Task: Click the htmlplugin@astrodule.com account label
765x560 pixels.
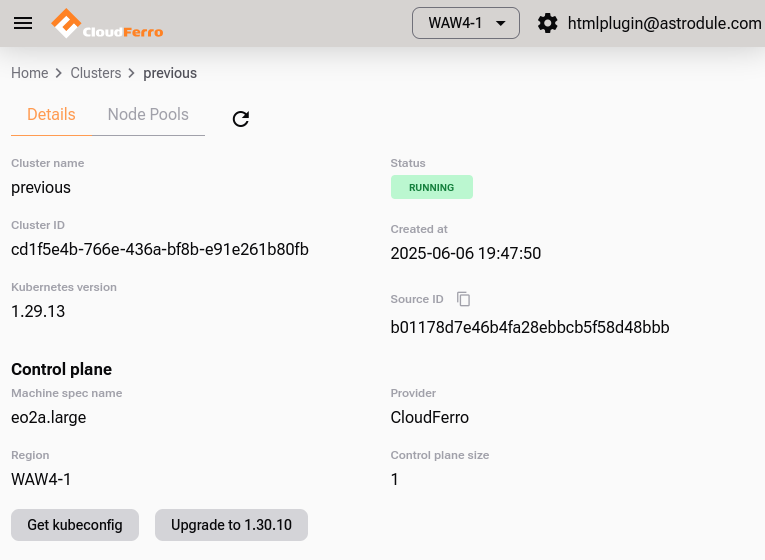Action: (x=664, y=23)
